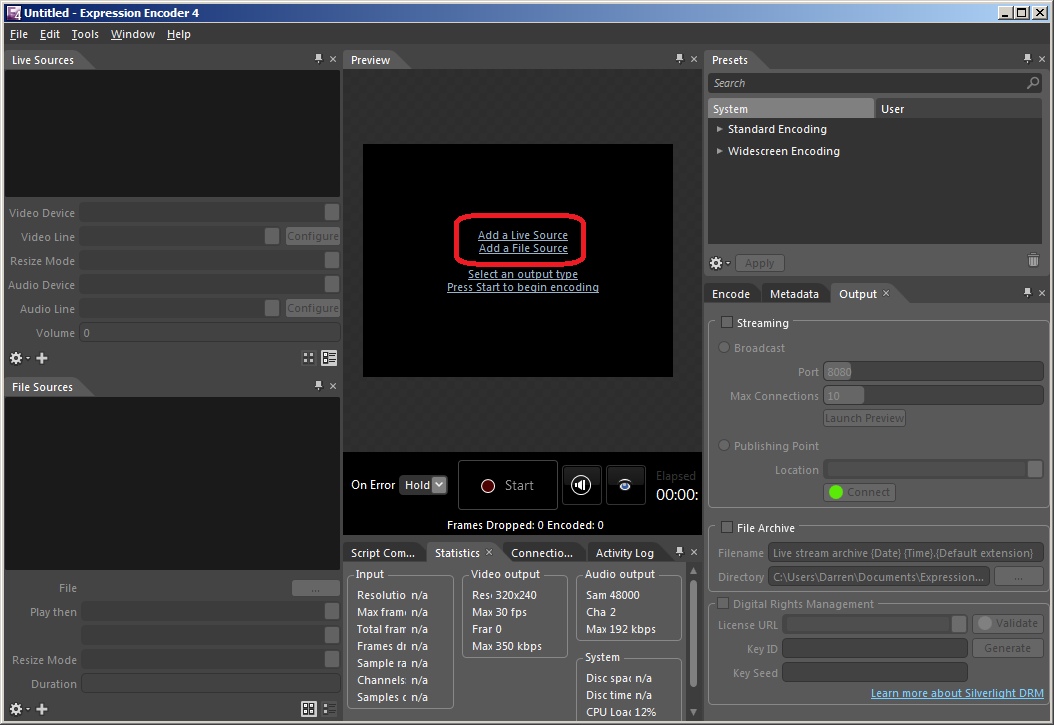Screen dimensions: 1054x725
Task: Enable the Streaming checkbox
Action: pyautogui.click(x=727, y=323)
